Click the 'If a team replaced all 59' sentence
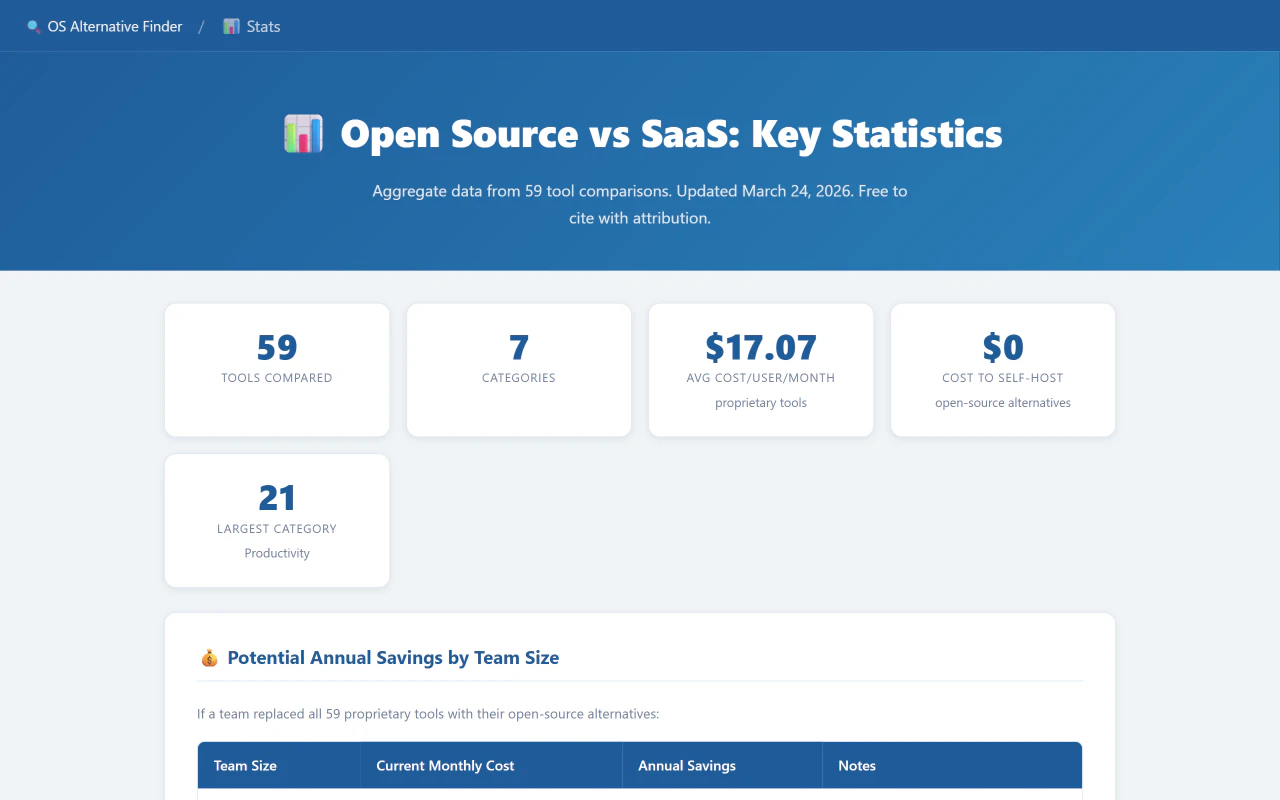 (428, 714)
